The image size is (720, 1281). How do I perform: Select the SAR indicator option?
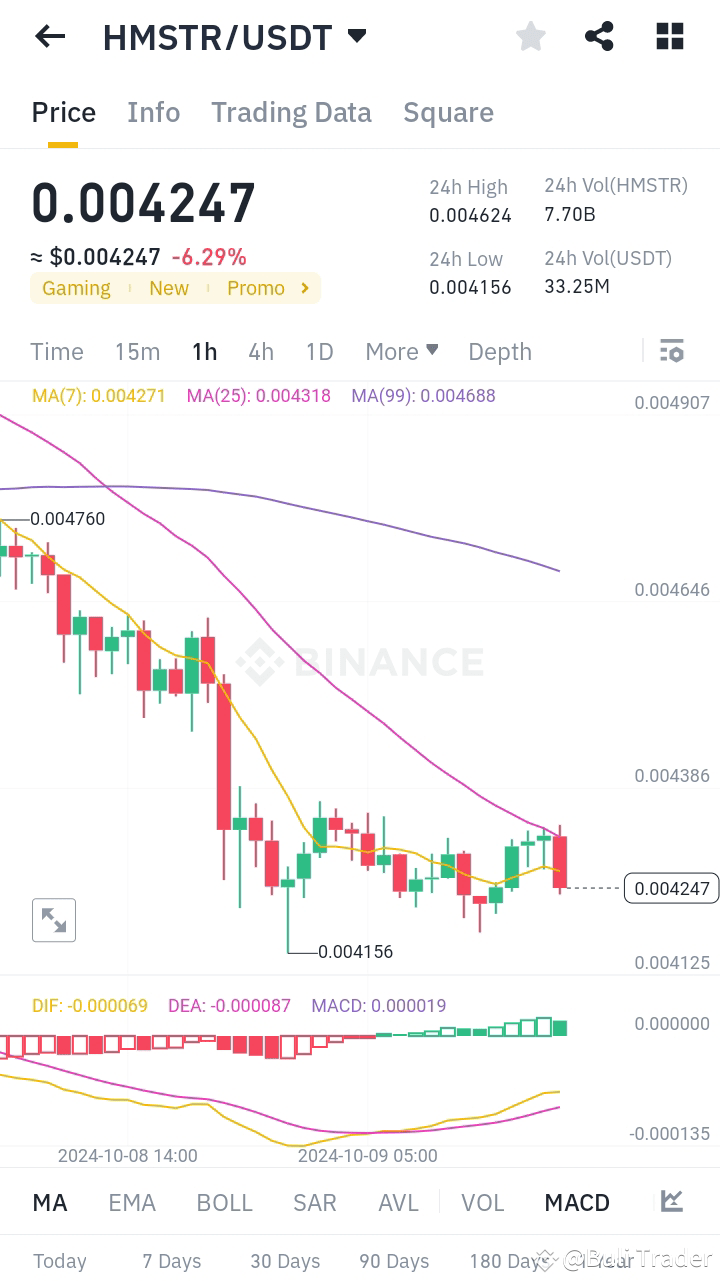[315, 1202]
